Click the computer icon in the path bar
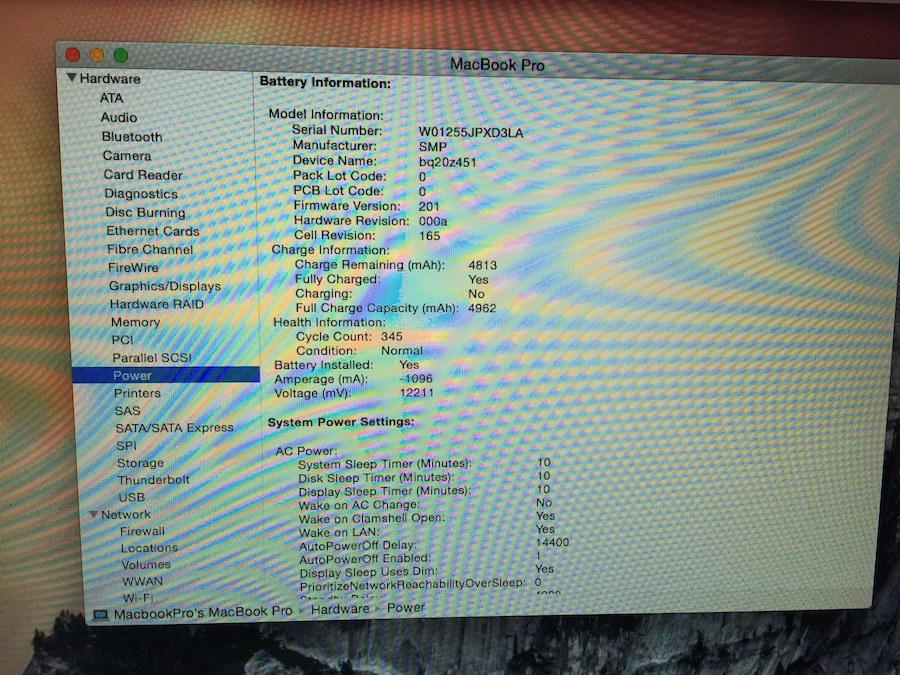This screenshot has height=675, width=900. point(100,615)
